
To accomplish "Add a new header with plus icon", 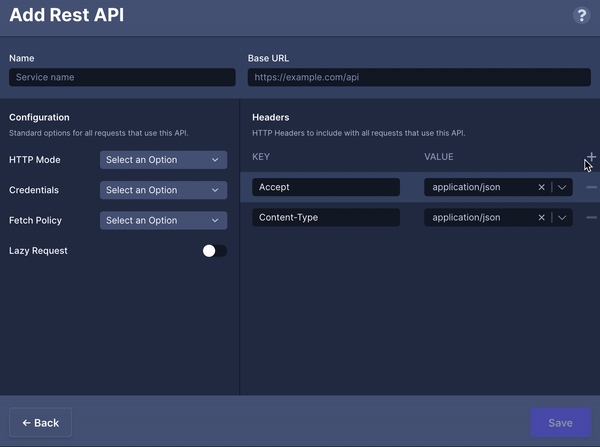I will coord(591,157).
